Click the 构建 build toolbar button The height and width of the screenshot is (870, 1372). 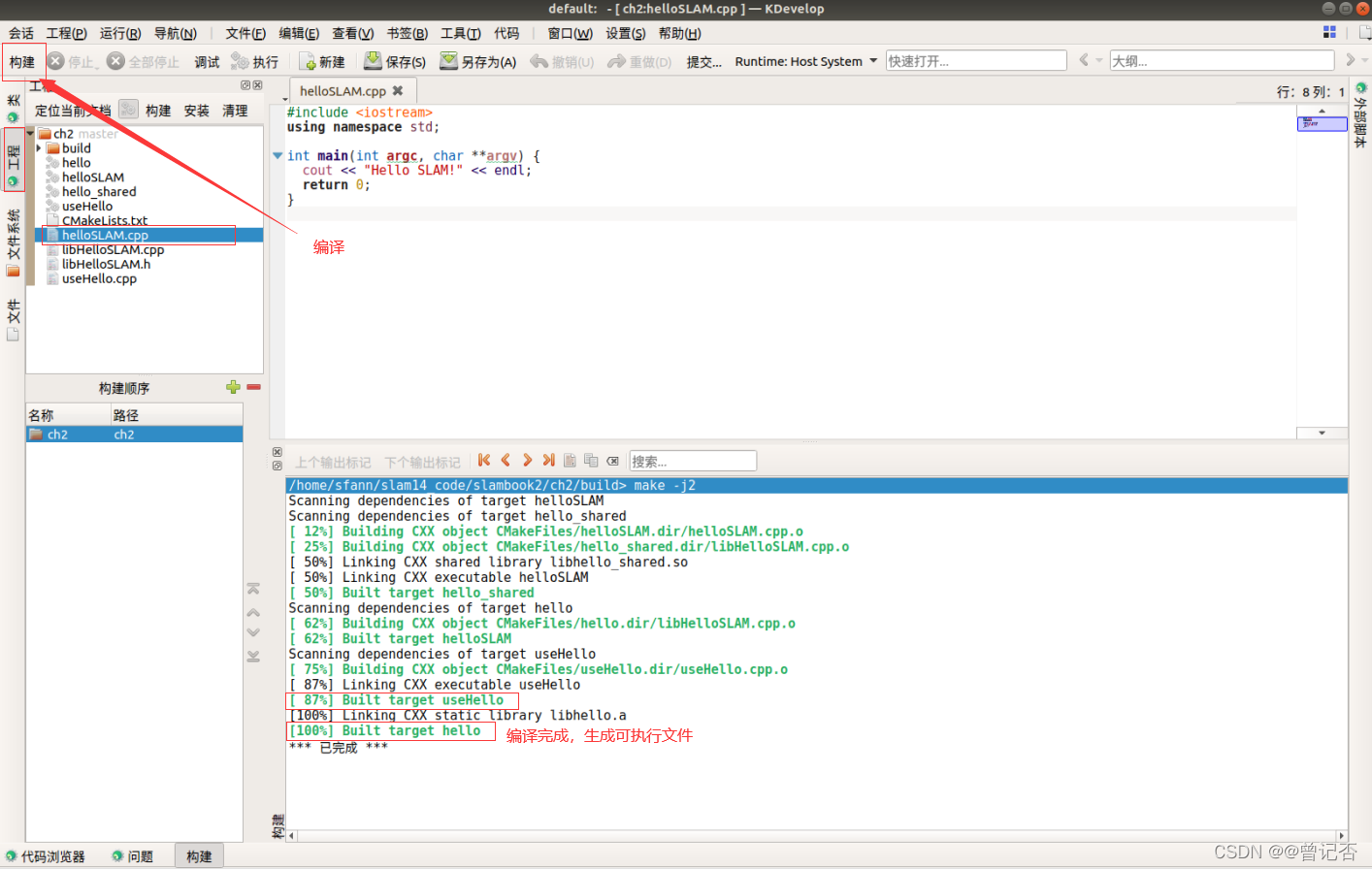tap(22, 62)
